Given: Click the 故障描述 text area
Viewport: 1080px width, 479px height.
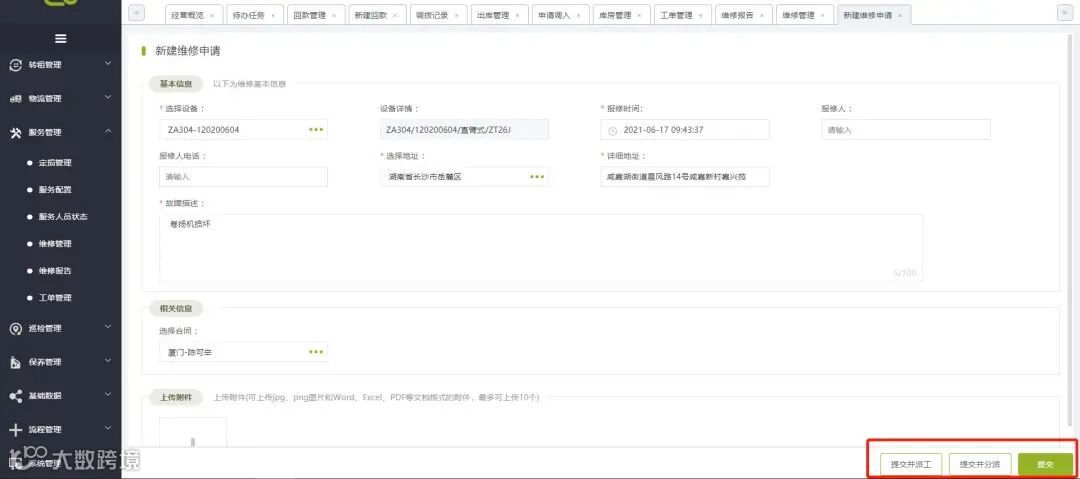Looking at the screenshot, I should [x=541, y=248].
